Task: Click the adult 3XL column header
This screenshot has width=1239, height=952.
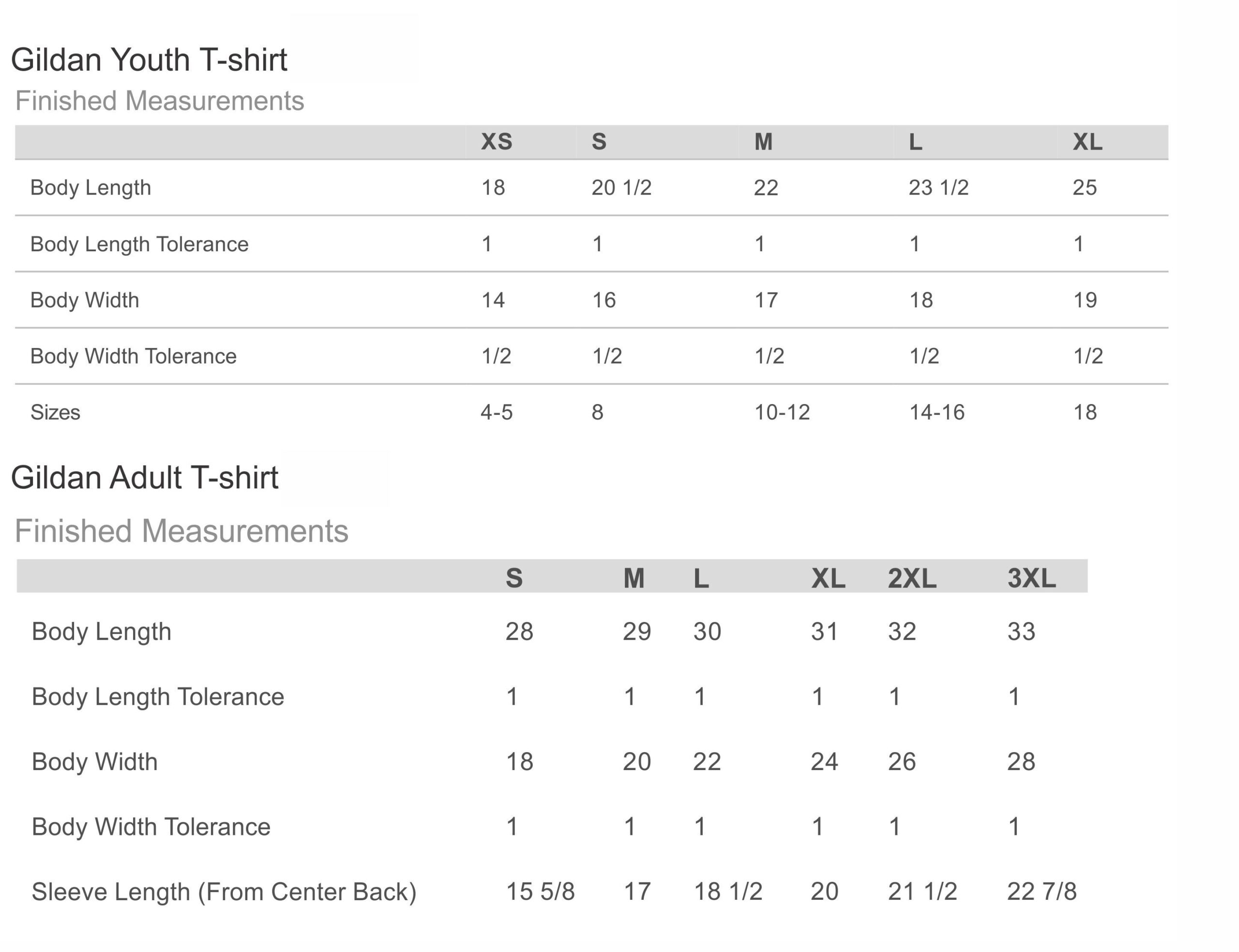Action: point(1032,578)
